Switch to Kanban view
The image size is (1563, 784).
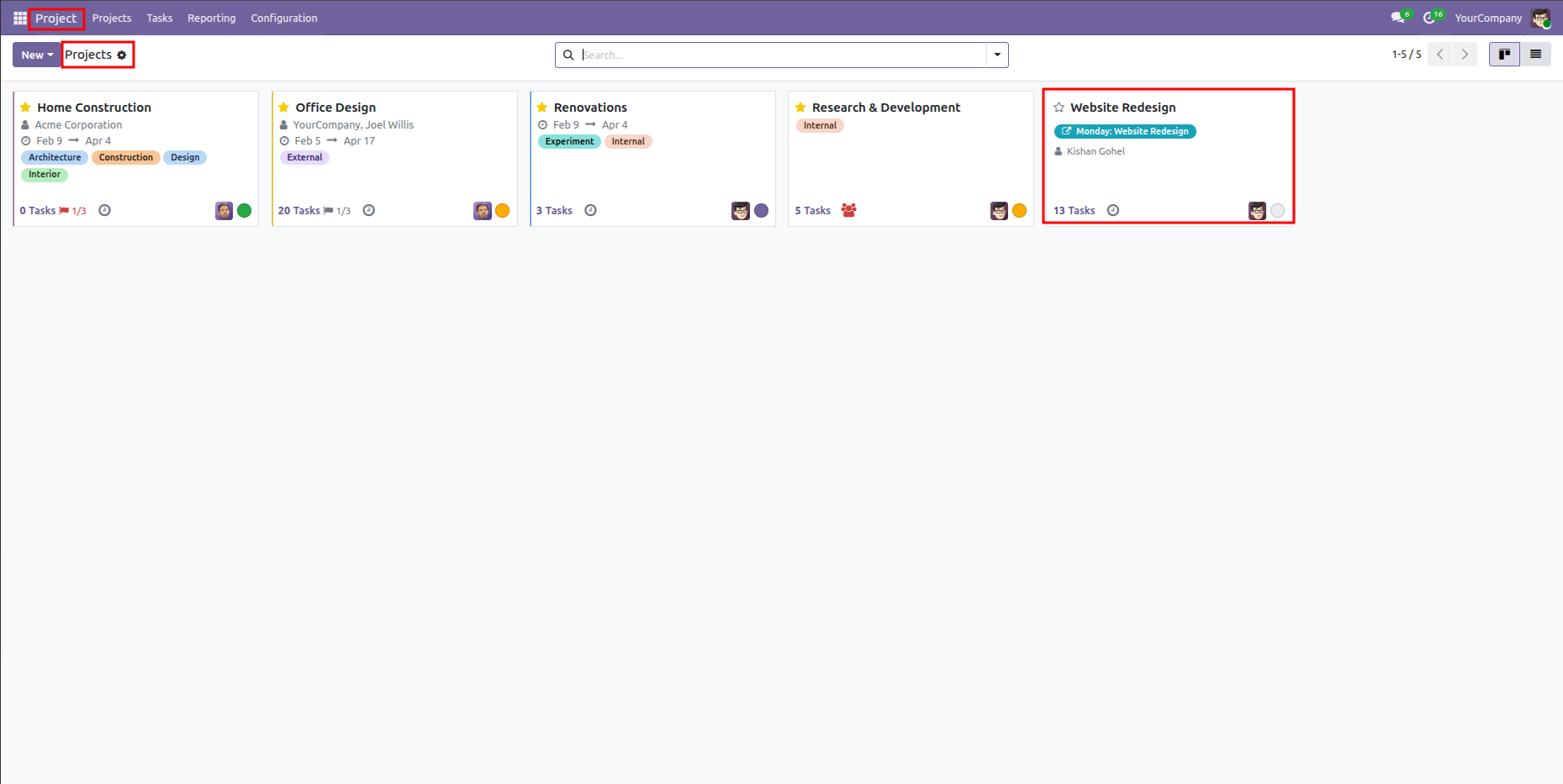click(x=1504, y=55)
